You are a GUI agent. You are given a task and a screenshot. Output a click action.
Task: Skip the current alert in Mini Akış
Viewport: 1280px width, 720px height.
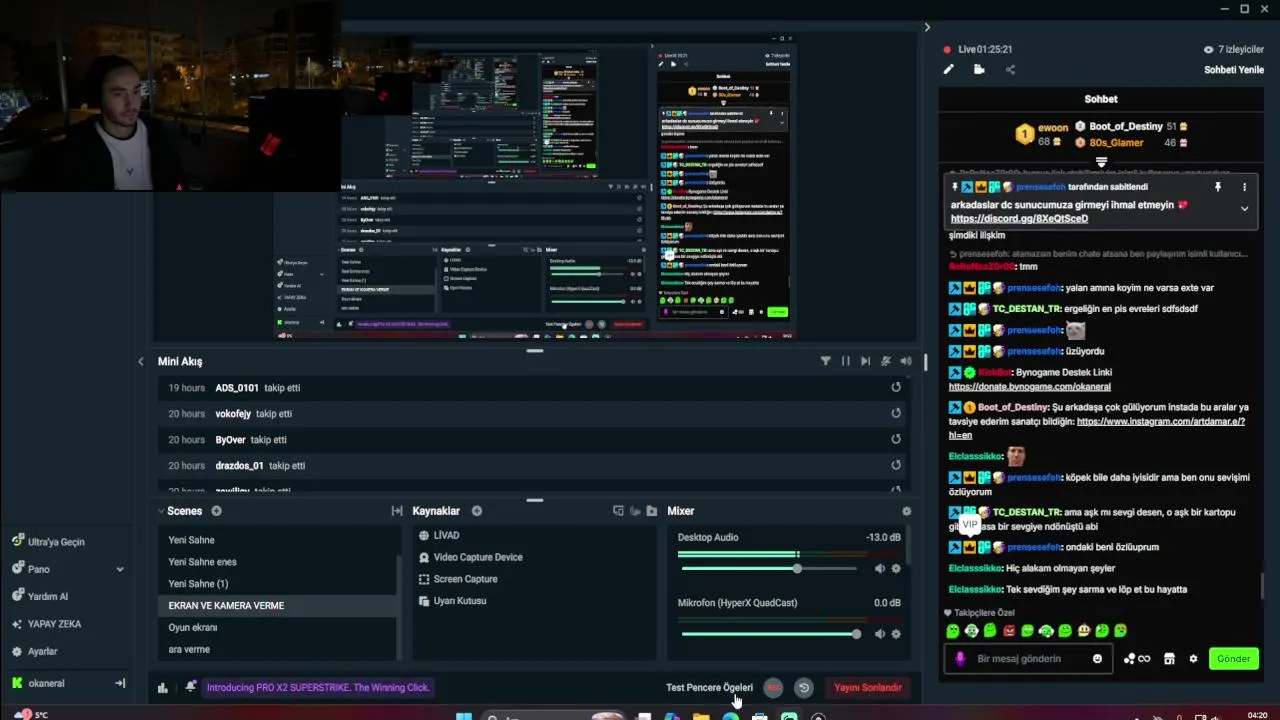click(x=865, y=361)
